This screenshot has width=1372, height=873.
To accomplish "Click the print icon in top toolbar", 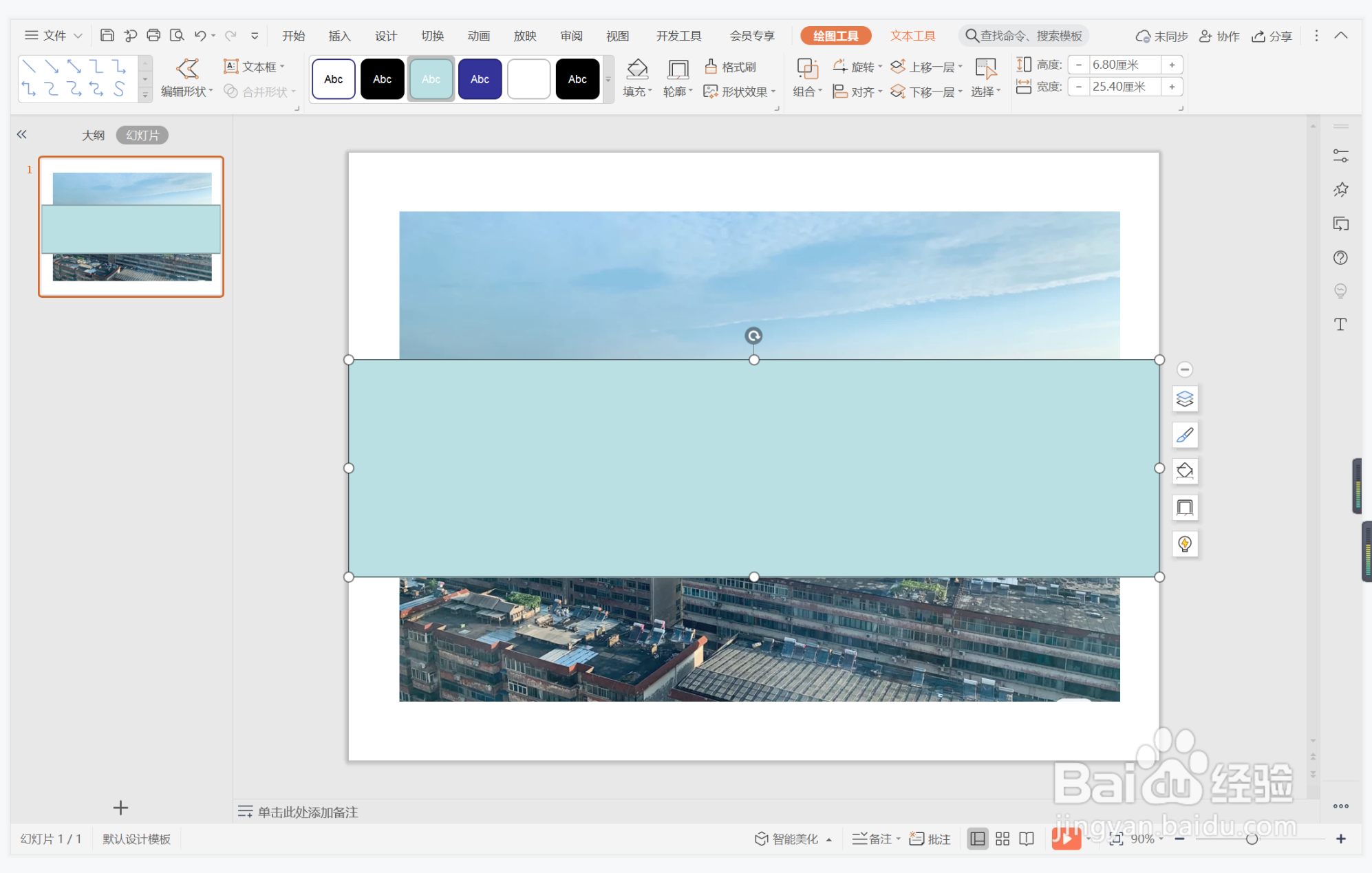I will pyautogui.click(x=153, y=36).
